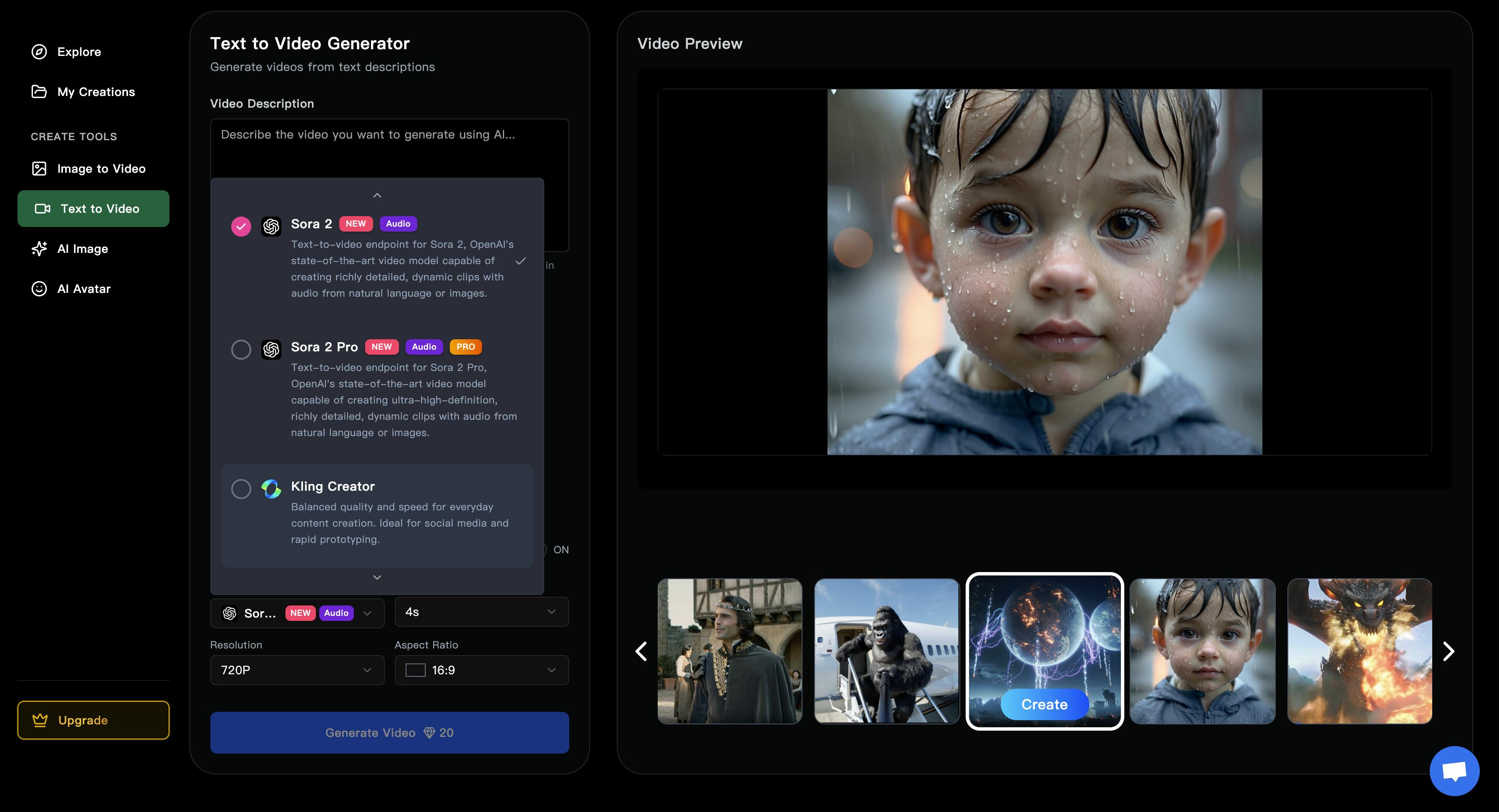Click the gorilla video thumbnail
Viewport: 1499px width, 812px height.
[887, 651]
